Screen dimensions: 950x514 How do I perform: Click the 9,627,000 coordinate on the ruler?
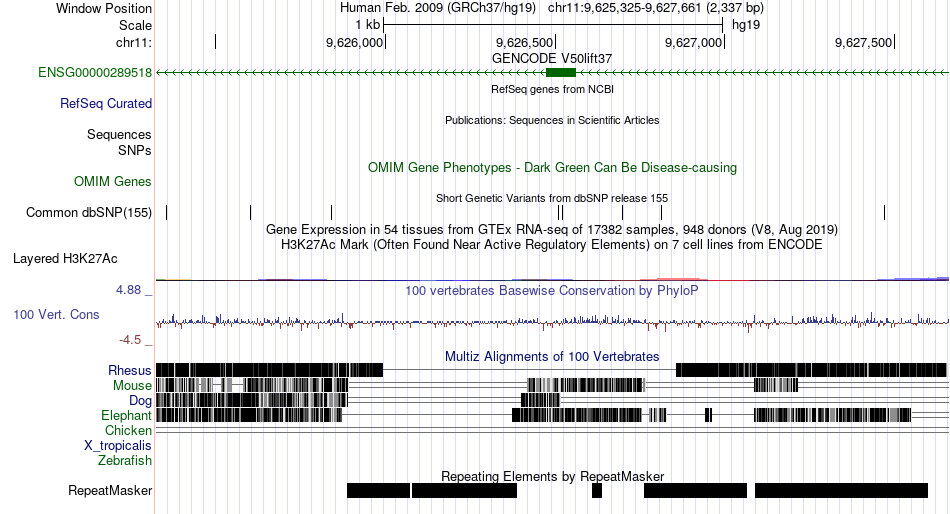[694, 42]
